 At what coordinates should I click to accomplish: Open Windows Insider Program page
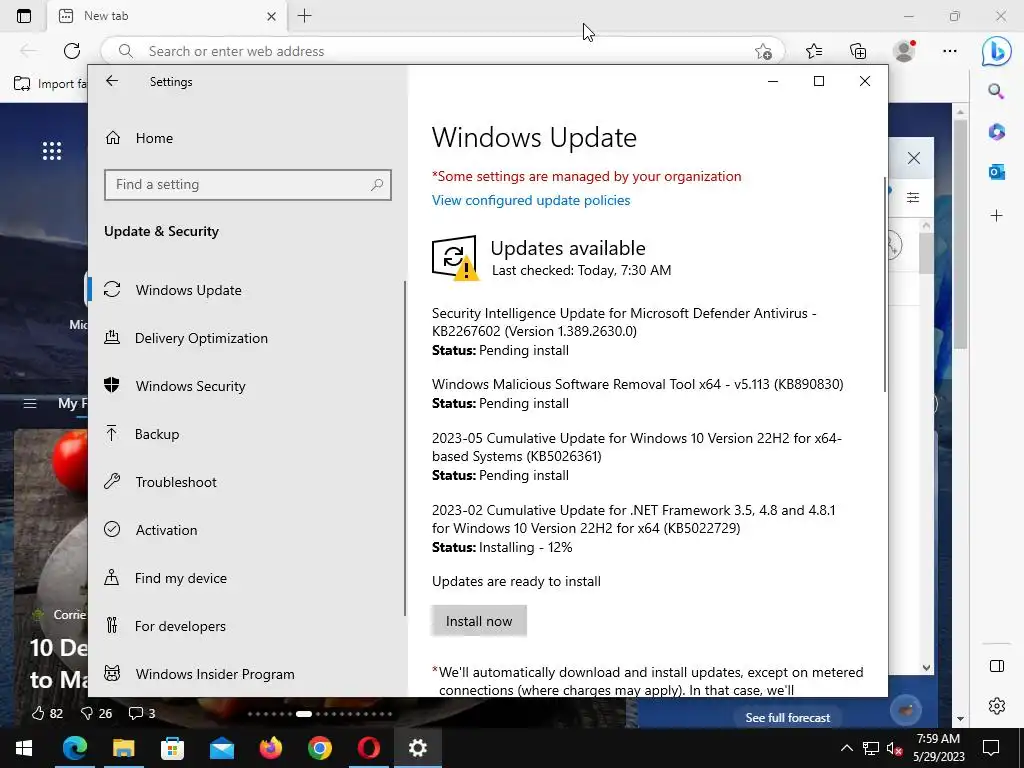(x=215, y=674)
